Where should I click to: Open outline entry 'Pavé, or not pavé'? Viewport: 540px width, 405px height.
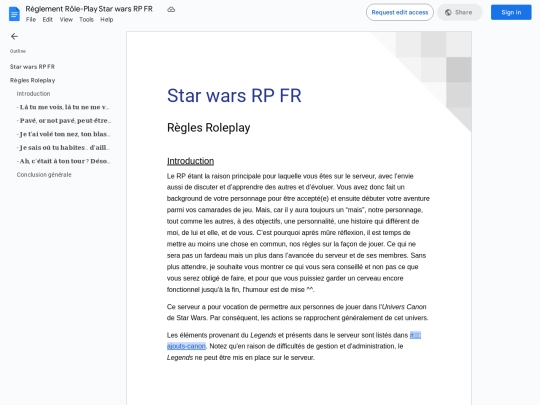(64, 121)
